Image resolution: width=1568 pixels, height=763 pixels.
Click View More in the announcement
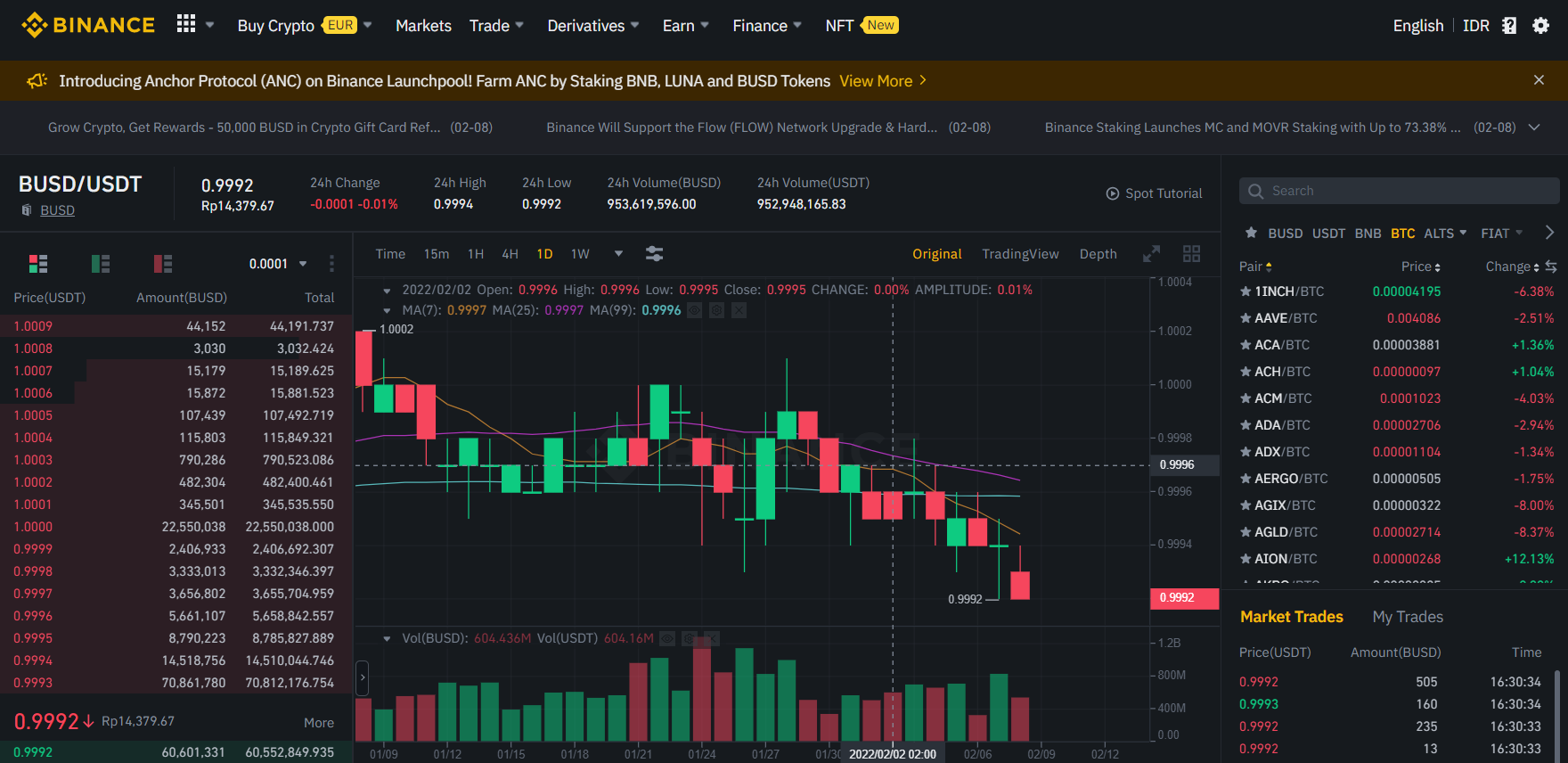[x=883, y=81]
